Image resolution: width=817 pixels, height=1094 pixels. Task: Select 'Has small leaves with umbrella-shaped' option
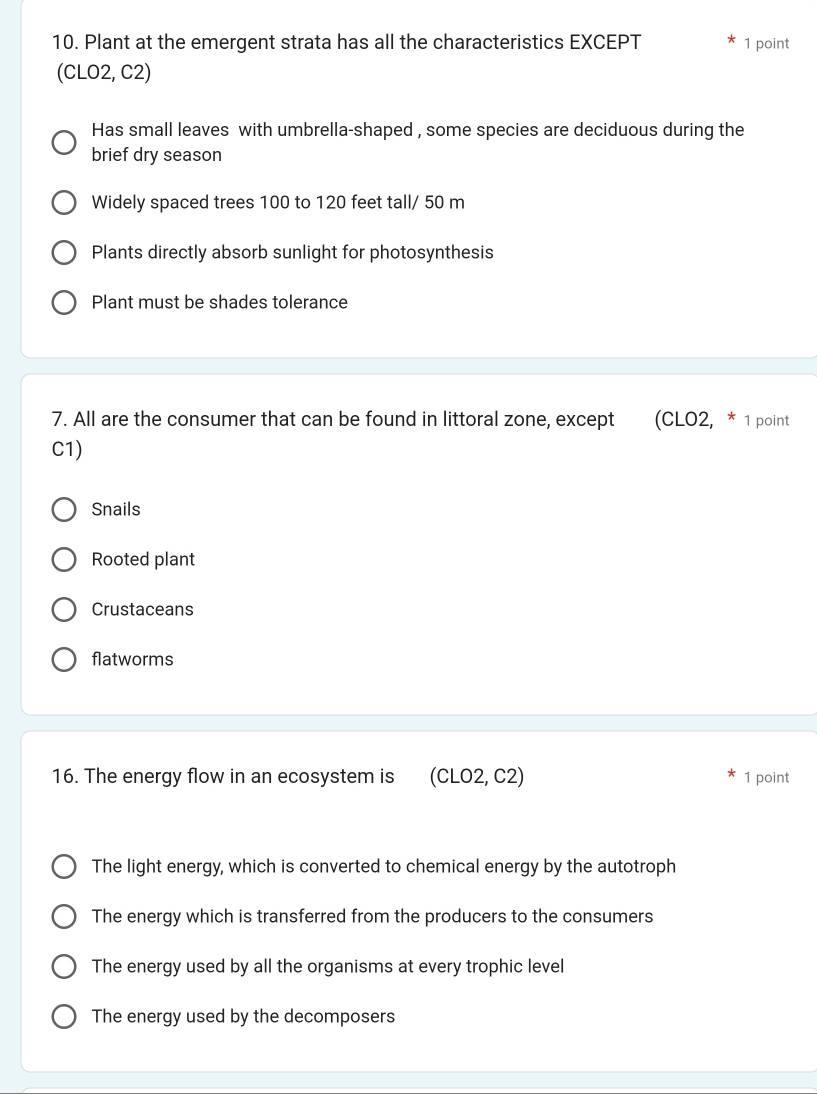click(x=63, y=143)
